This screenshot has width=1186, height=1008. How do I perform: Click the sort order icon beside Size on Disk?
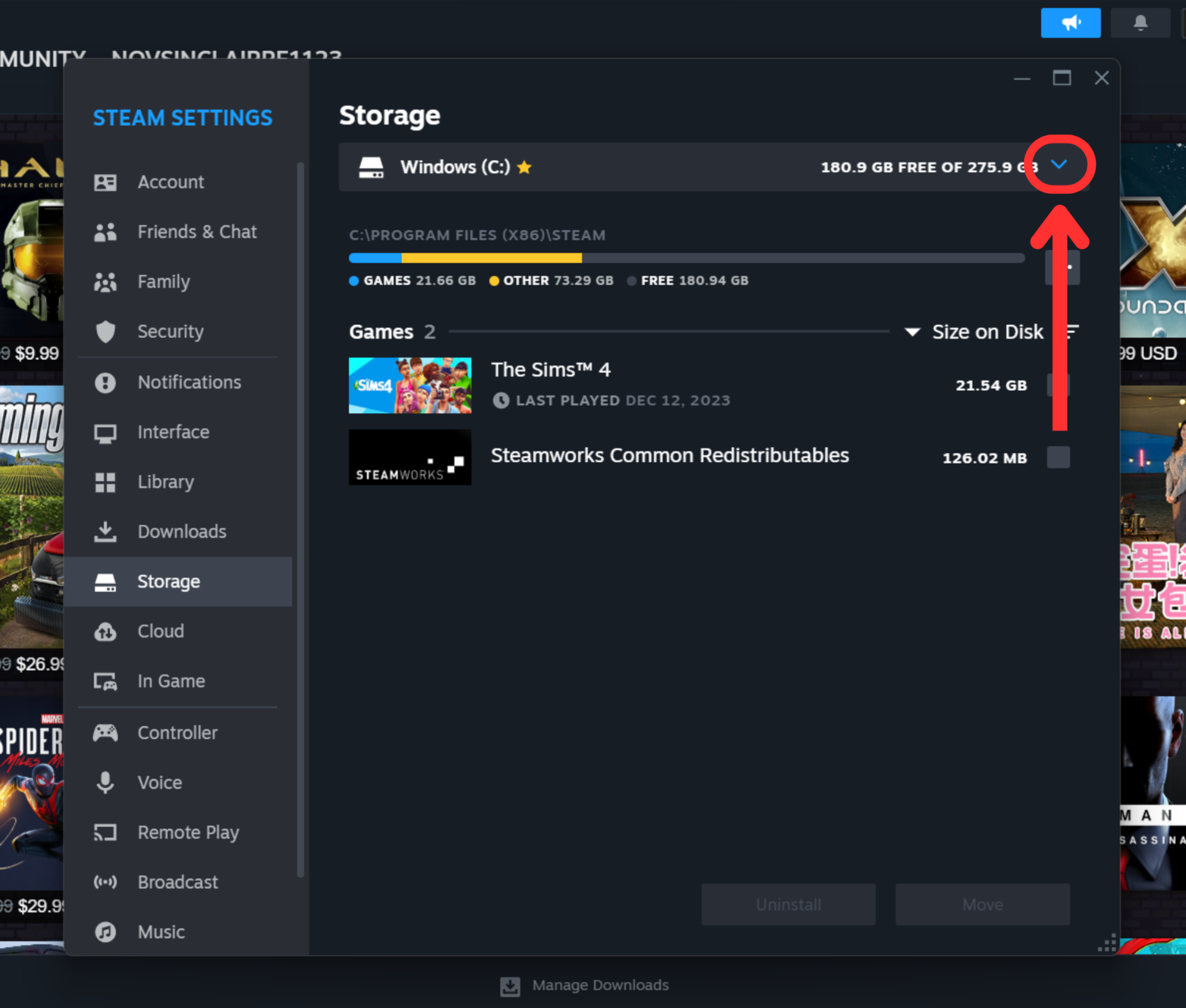click(x=1073, y=332)
